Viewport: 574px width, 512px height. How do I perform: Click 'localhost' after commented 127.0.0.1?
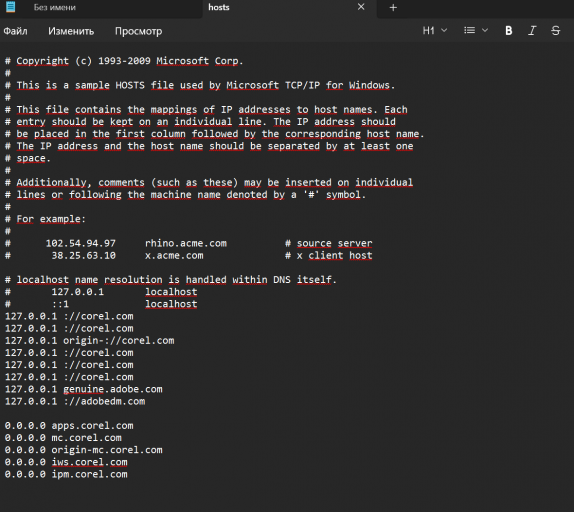tap(171, 292)
